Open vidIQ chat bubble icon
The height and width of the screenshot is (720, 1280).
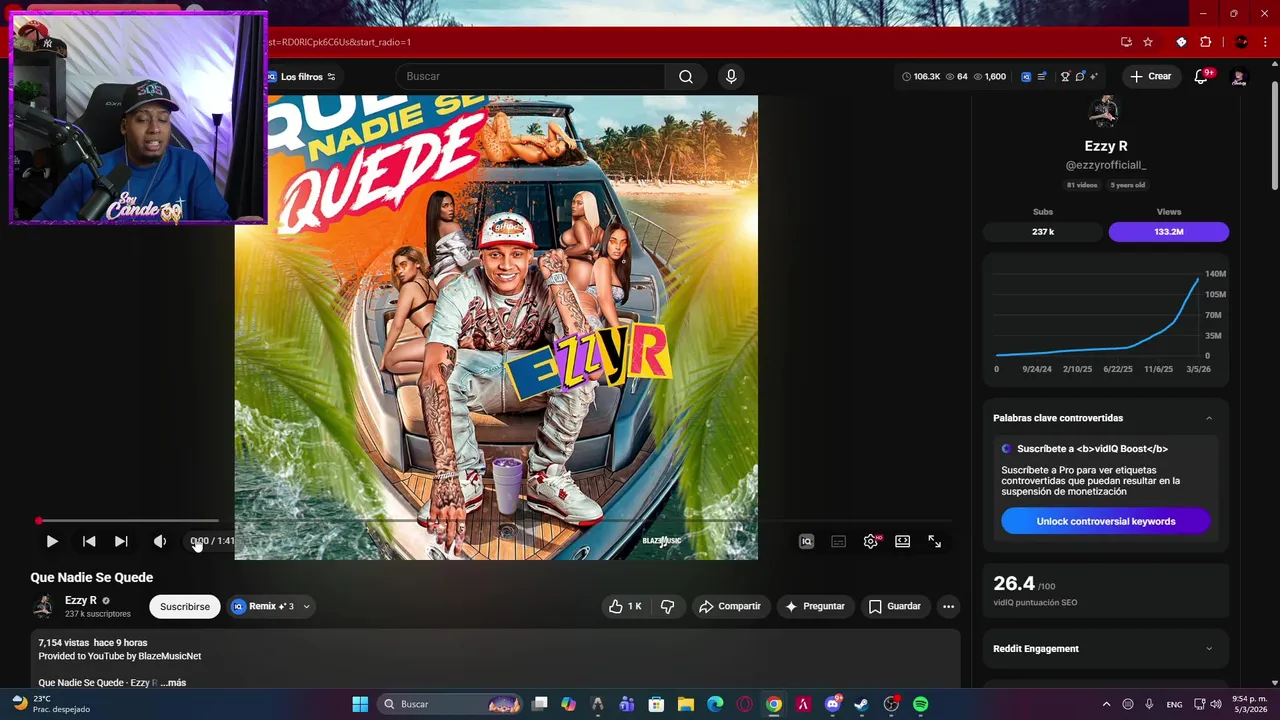1080,77
